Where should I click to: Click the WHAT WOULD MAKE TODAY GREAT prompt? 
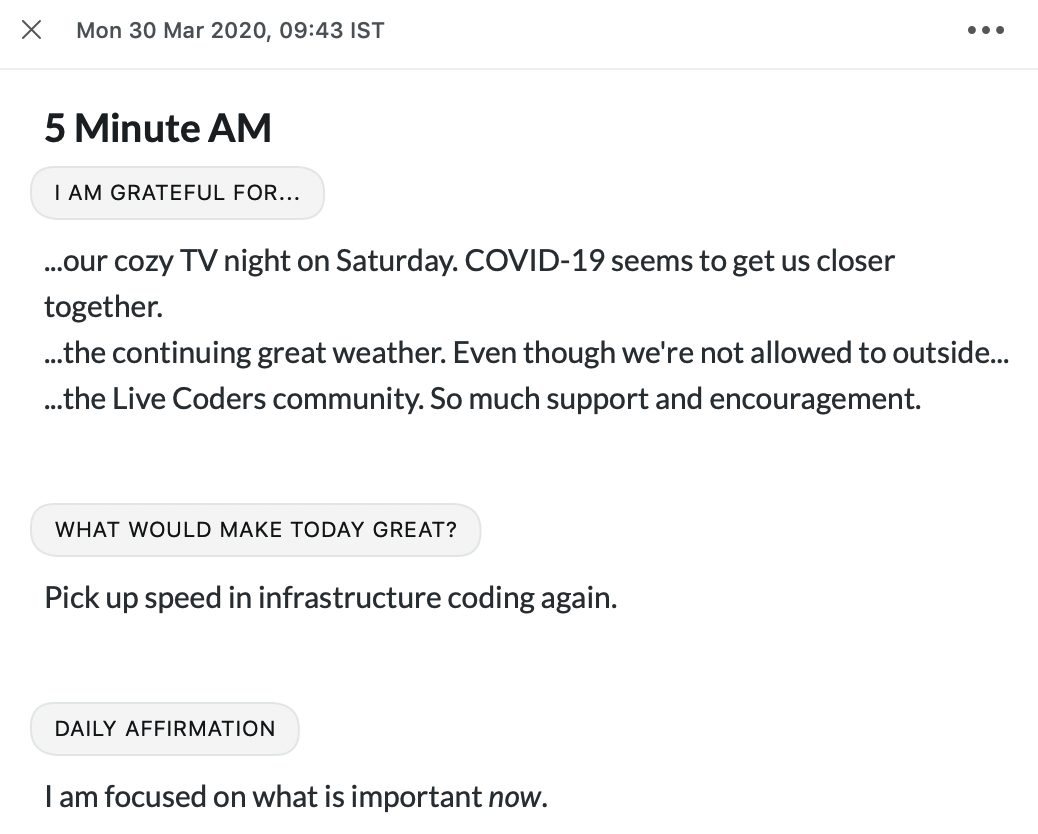pyautogui.click(x=256, y=530)
